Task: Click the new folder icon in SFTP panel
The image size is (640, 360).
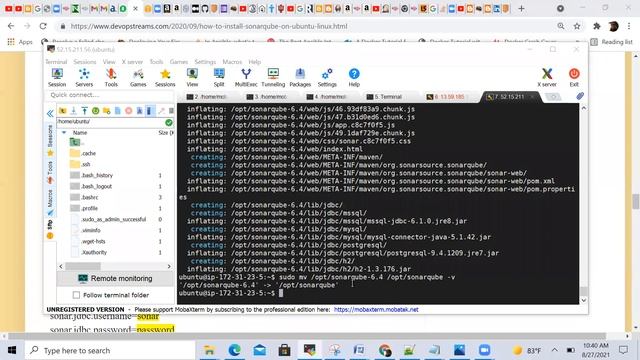Action: tap(107, 111)
